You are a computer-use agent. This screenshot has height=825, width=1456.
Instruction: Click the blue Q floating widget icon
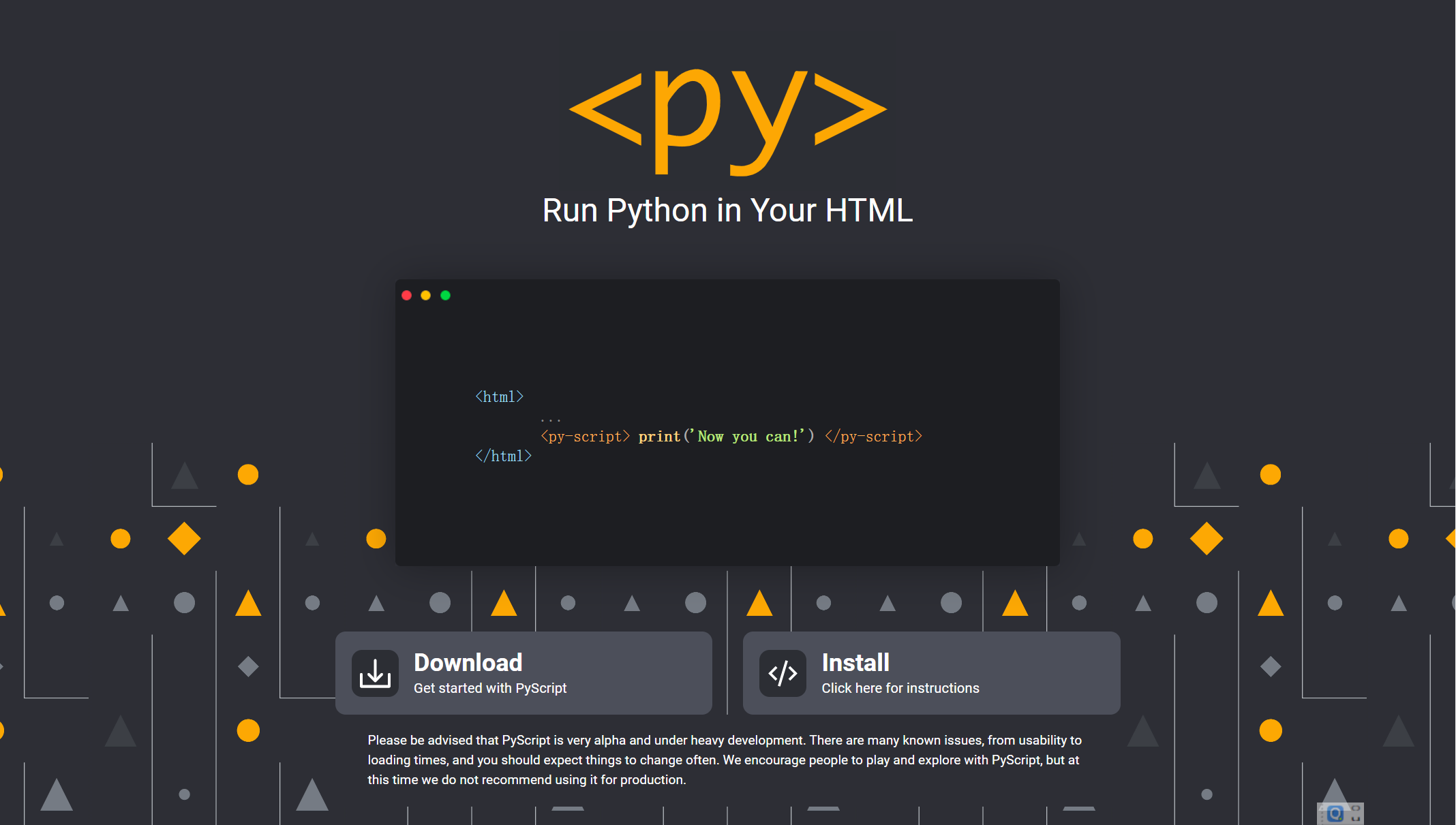[x=1335, y=813]
